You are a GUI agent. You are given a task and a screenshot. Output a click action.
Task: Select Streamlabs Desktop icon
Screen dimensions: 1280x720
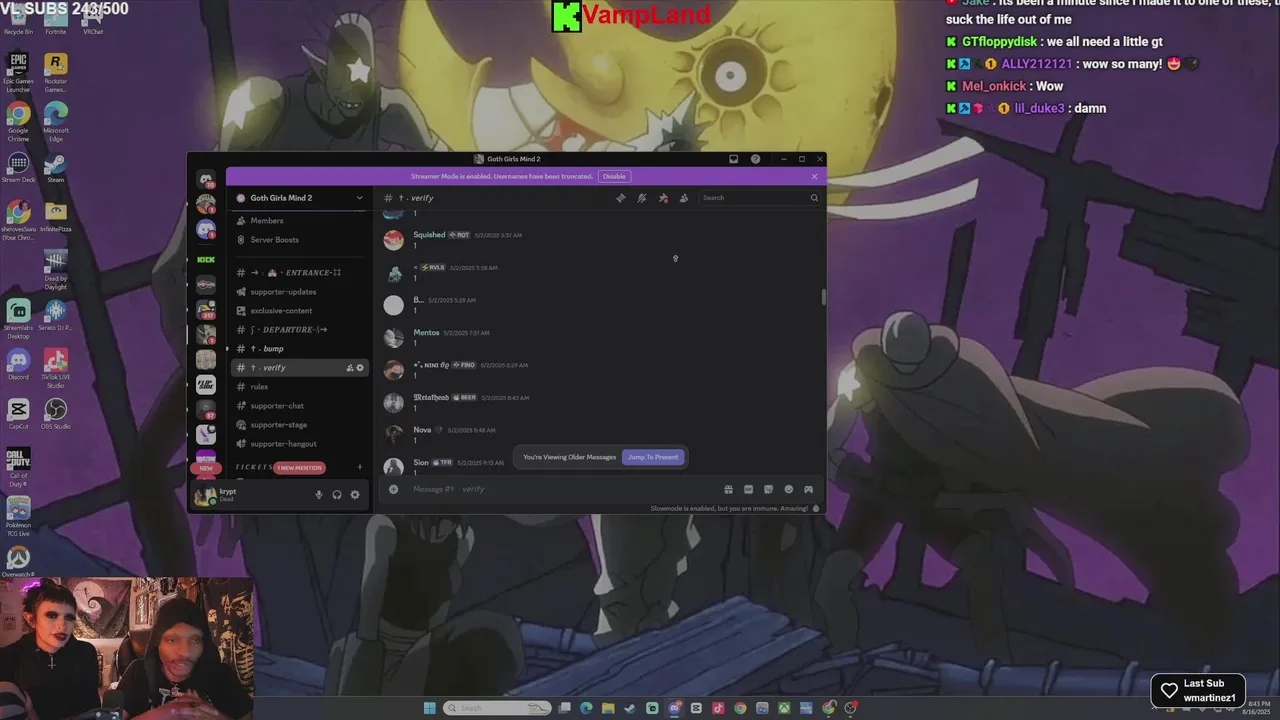(x=18, y=319)
